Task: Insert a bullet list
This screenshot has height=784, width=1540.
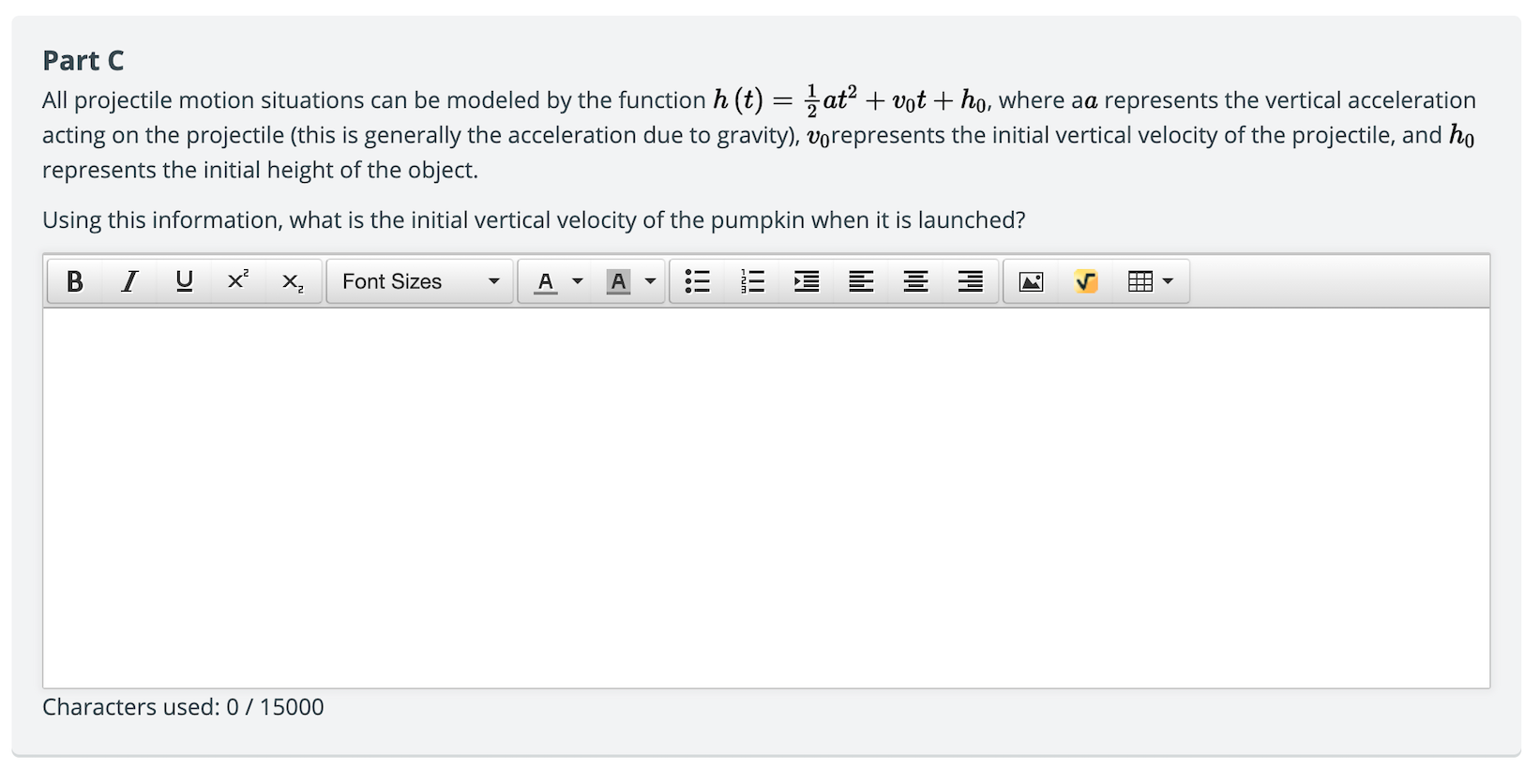Action: [x=698, y=281]
